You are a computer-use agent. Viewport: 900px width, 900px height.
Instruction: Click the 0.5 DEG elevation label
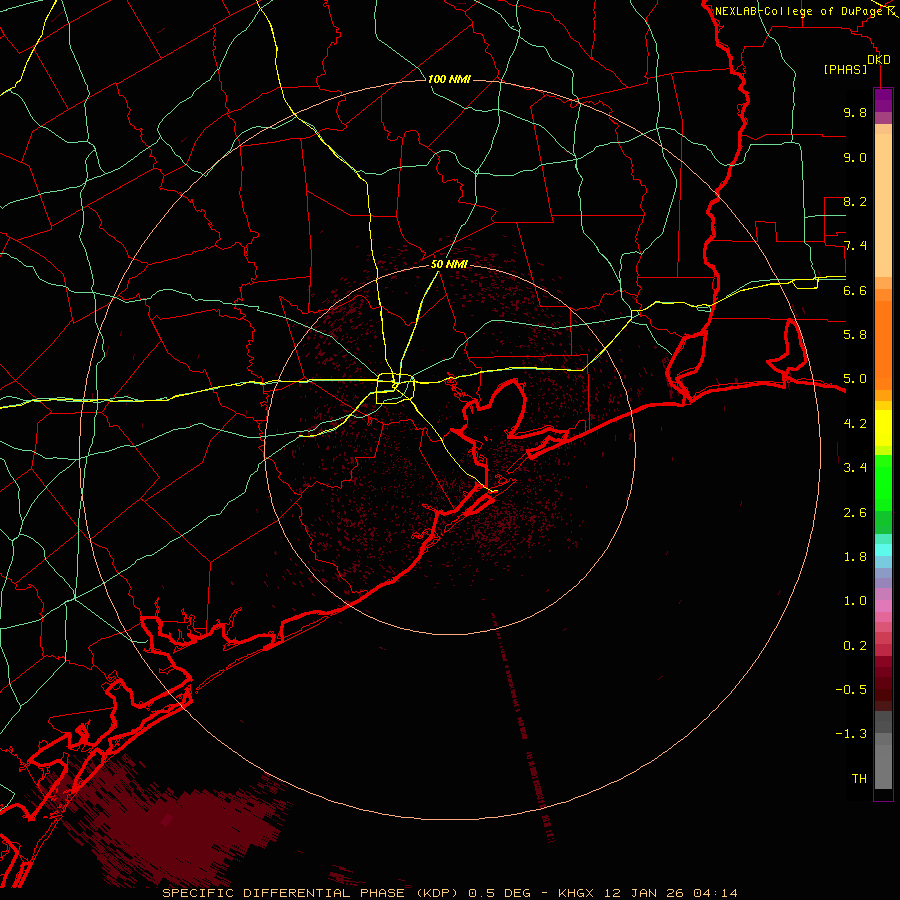coord(499,893)
